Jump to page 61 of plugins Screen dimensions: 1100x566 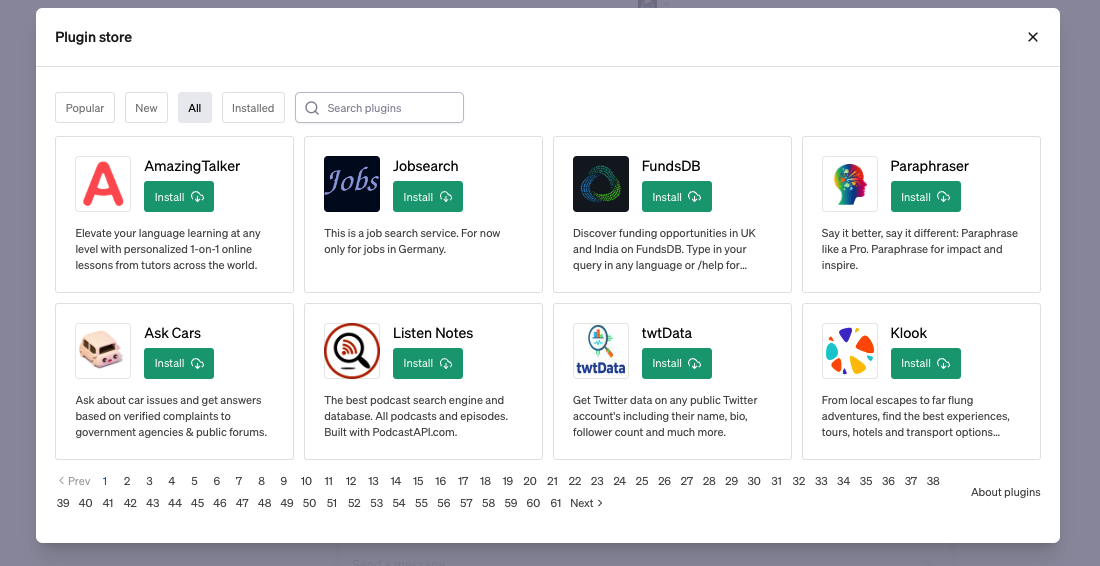(x=556, y=503)
